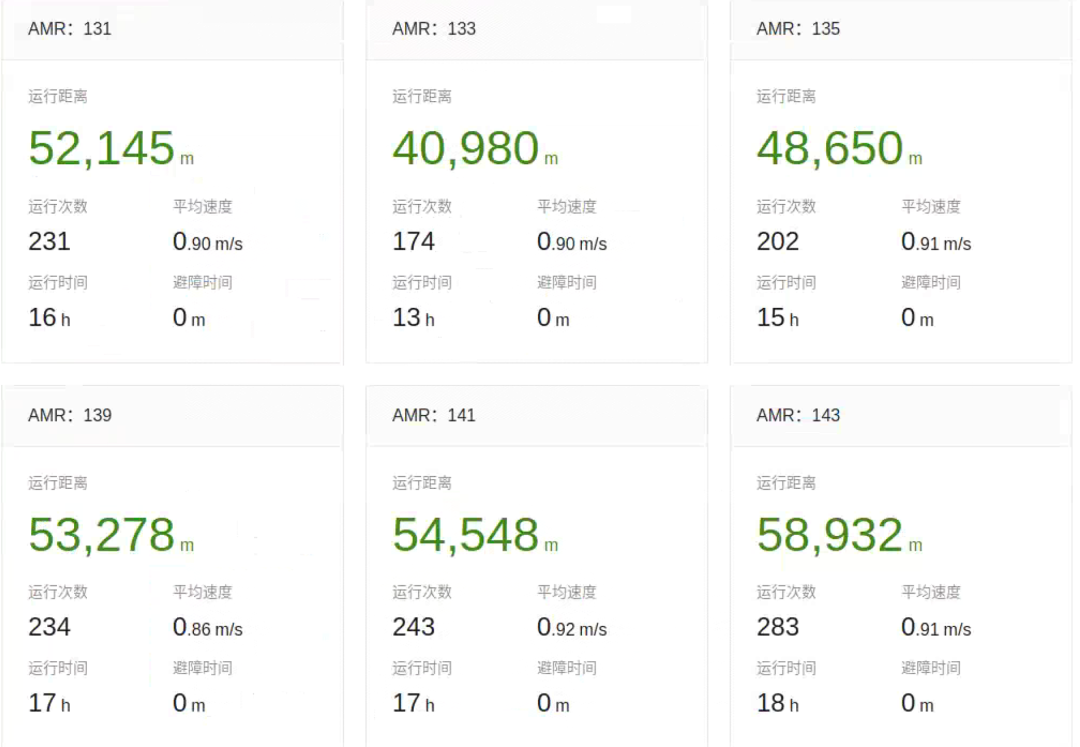The height and width of the screenshot is (747, 1080).
Task: Select run count 174 in AMR 133
Action: click(x=413, y=242)
